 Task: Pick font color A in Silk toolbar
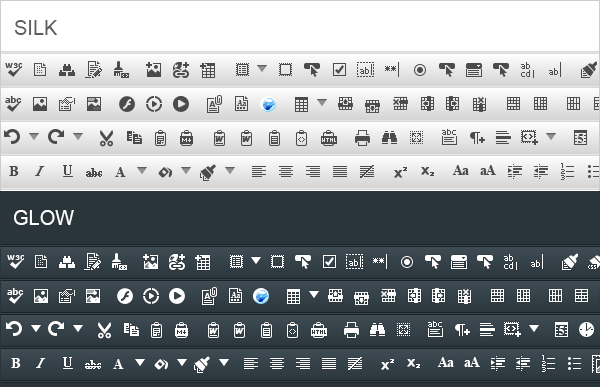[x=120, y=172]
